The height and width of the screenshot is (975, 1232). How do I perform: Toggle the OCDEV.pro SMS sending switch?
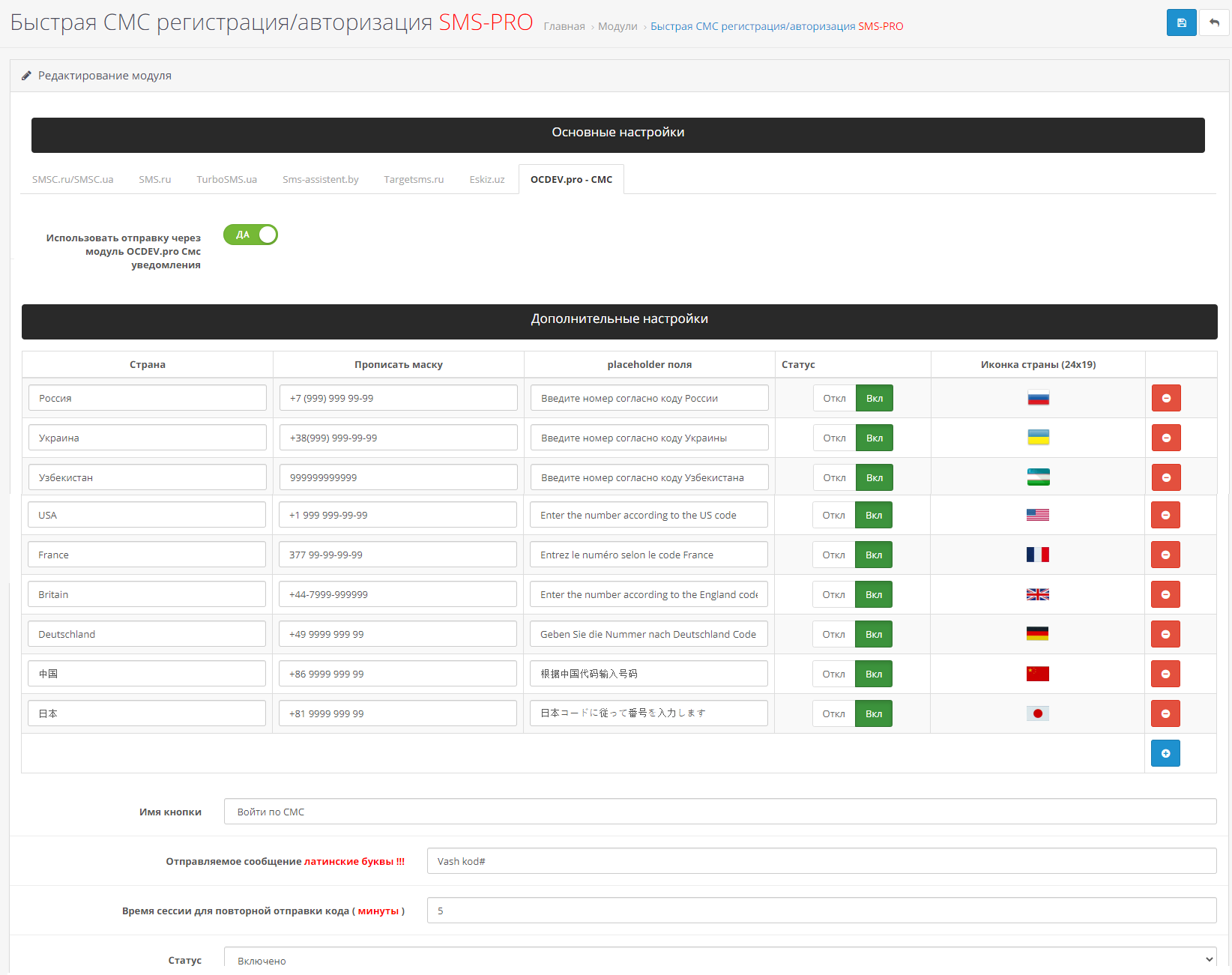250,235
